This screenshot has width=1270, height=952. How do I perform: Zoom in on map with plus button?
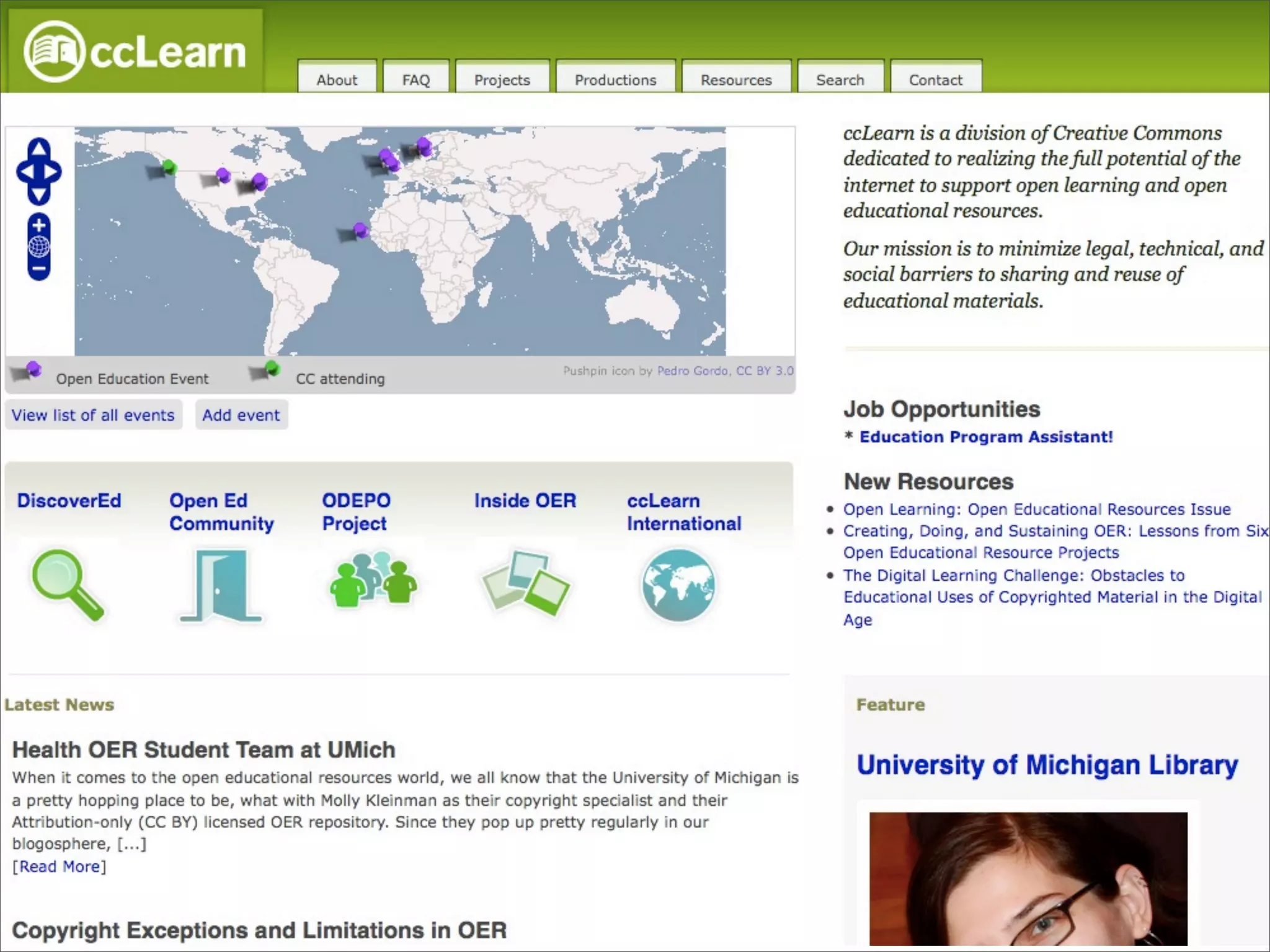38,225
